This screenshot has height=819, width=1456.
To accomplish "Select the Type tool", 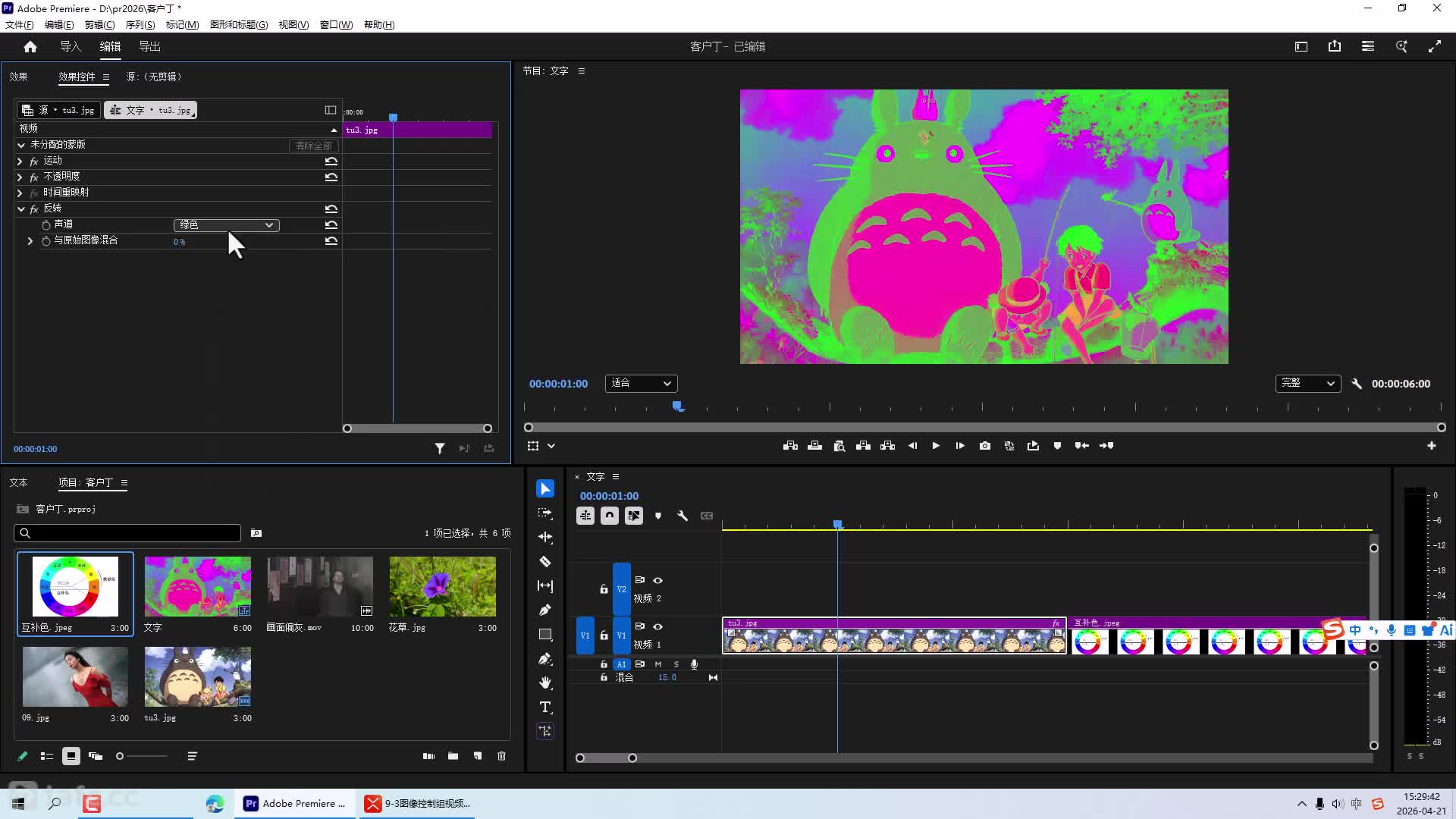I will coord(545,707).
